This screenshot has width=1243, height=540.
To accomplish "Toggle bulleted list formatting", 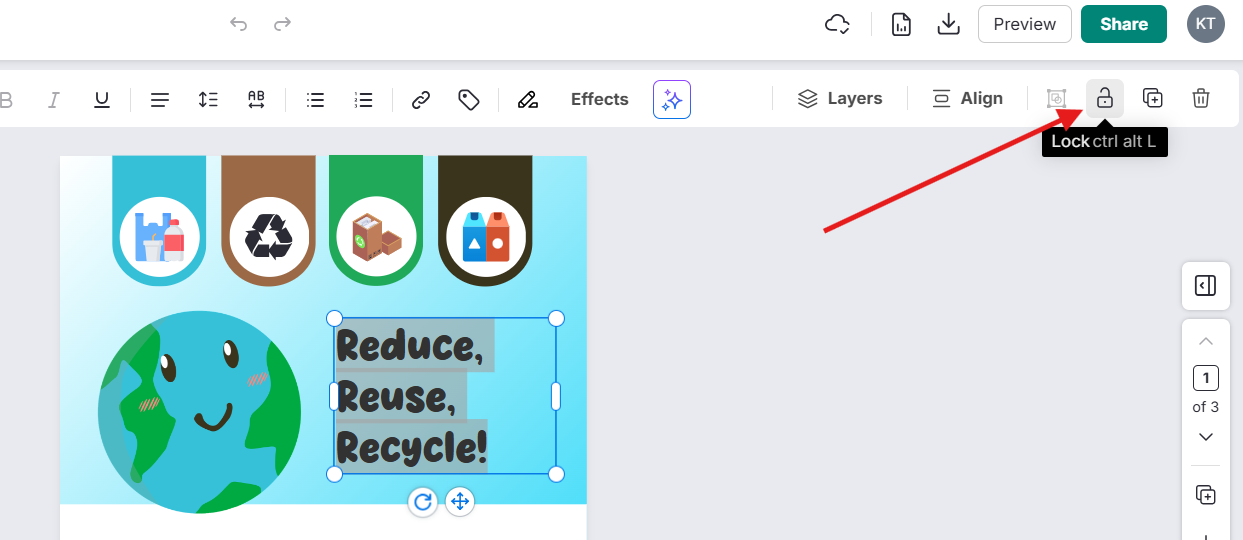I will pos(315,99).
